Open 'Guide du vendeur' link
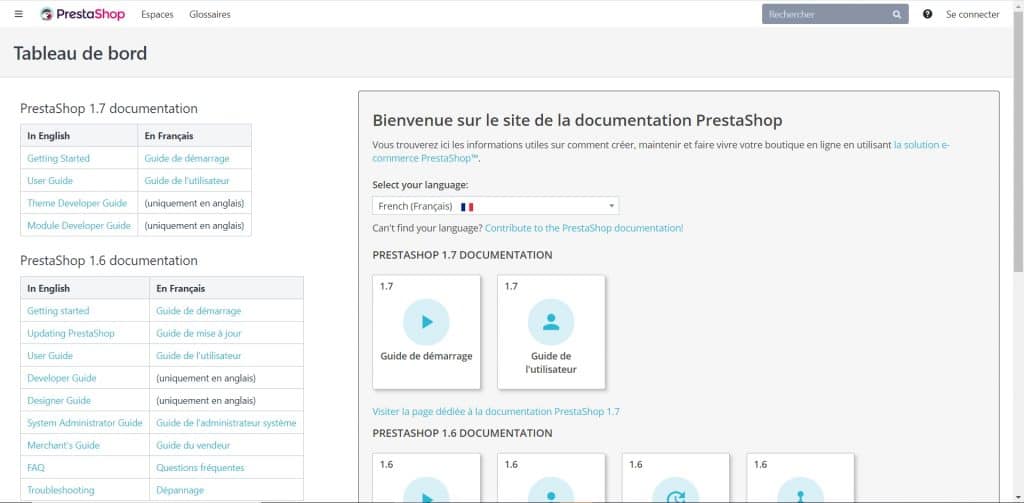The height and width of the screenshot is (503, 1024). pyautogui.click(x=193, y=446)
